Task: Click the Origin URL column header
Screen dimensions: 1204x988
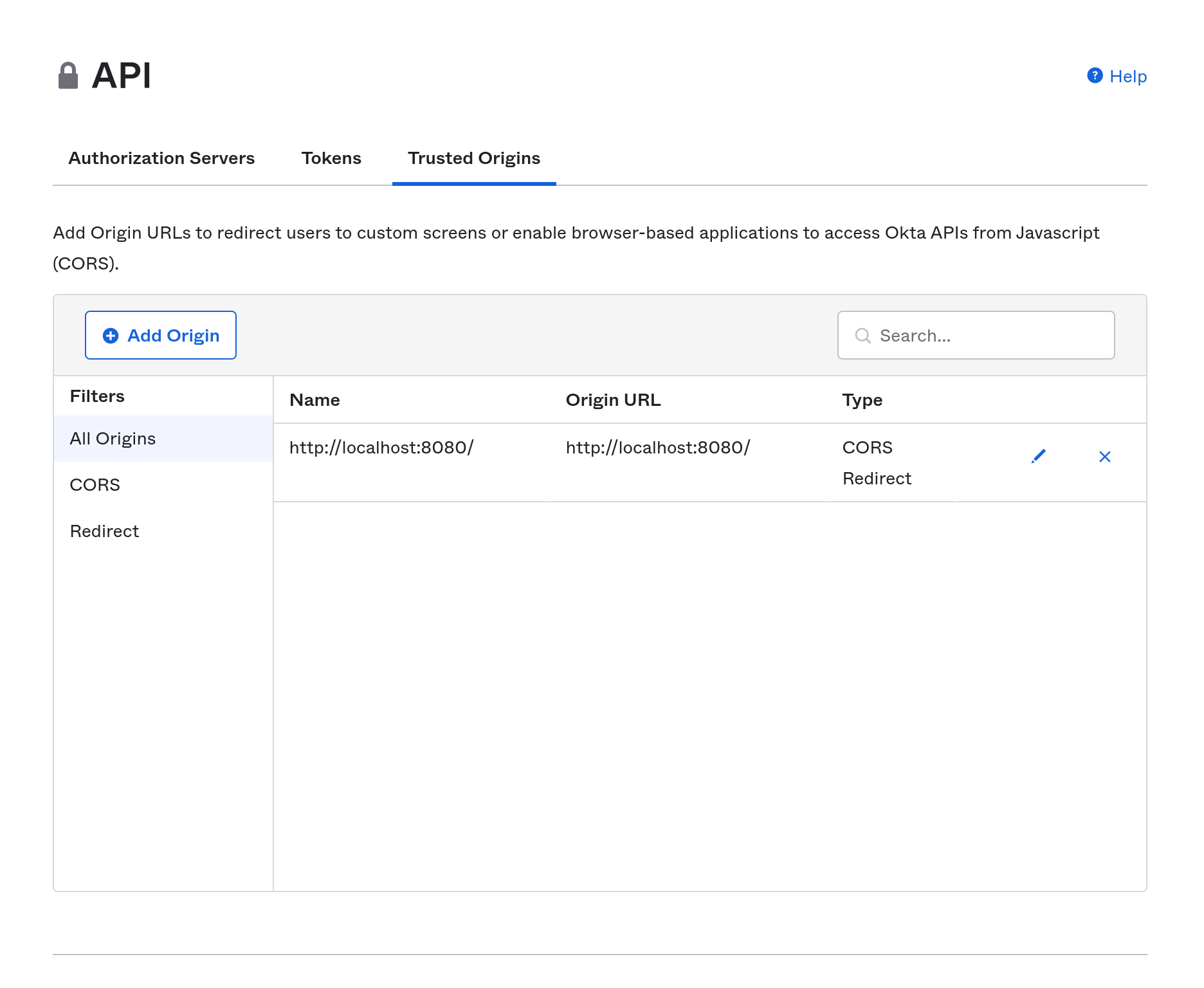Action: click(x=613, y=400)
